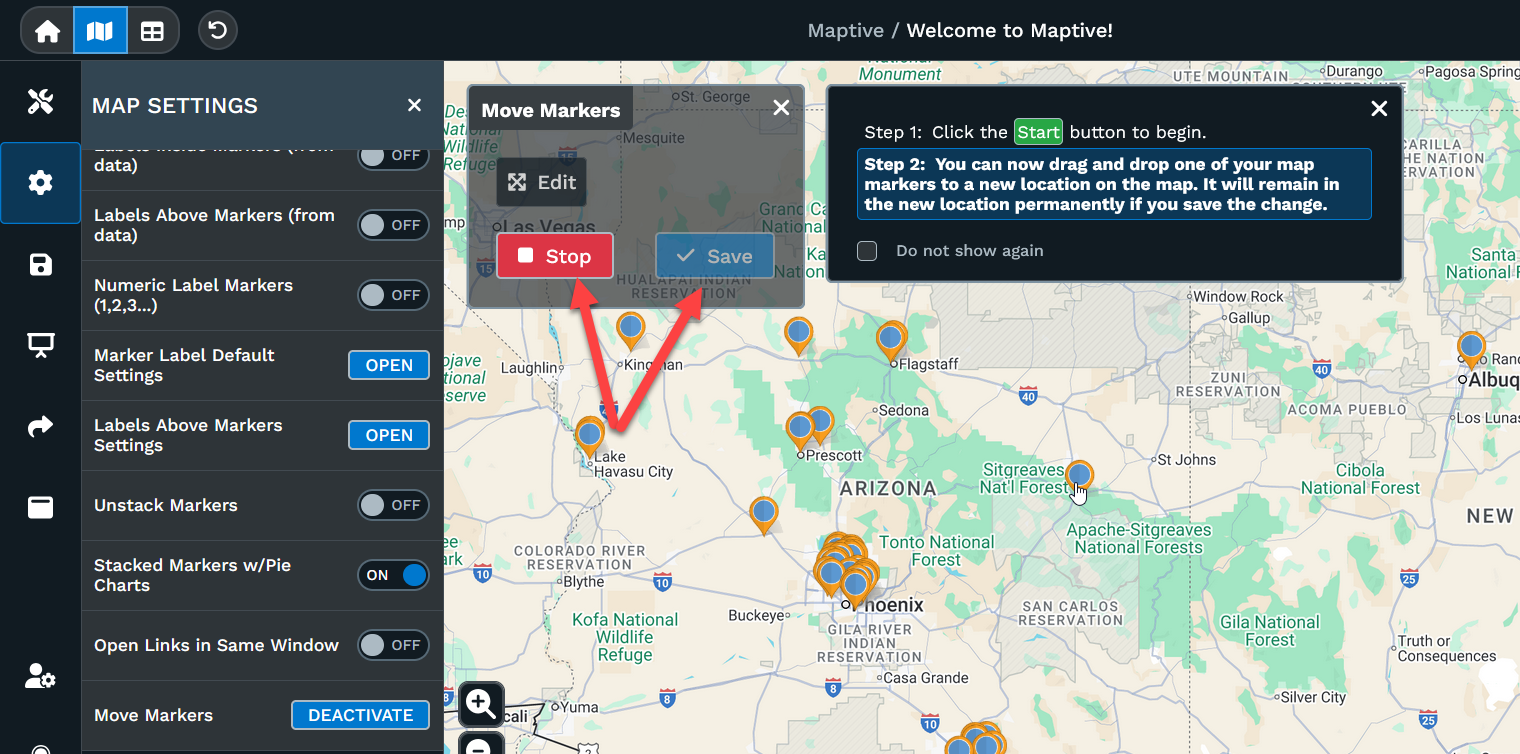Select the marker near Lake Havasu City
Image resolution: width=1520 pixels, height=754 pixels.
tap(590, 436)
